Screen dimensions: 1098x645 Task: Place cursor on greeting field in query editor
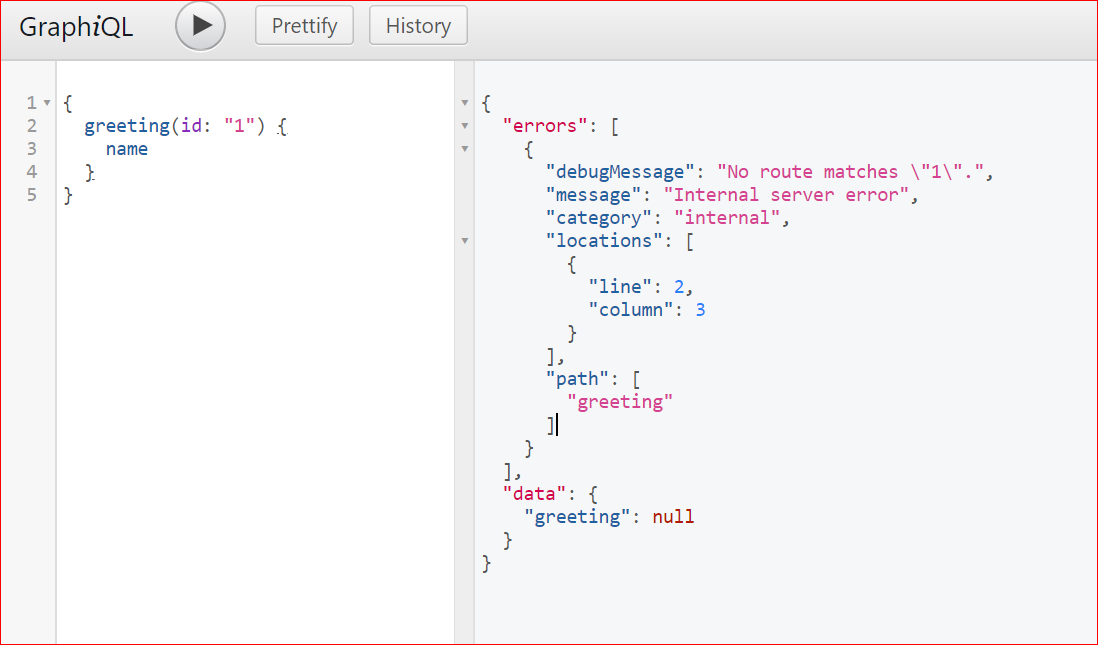(x=127, y=127)
